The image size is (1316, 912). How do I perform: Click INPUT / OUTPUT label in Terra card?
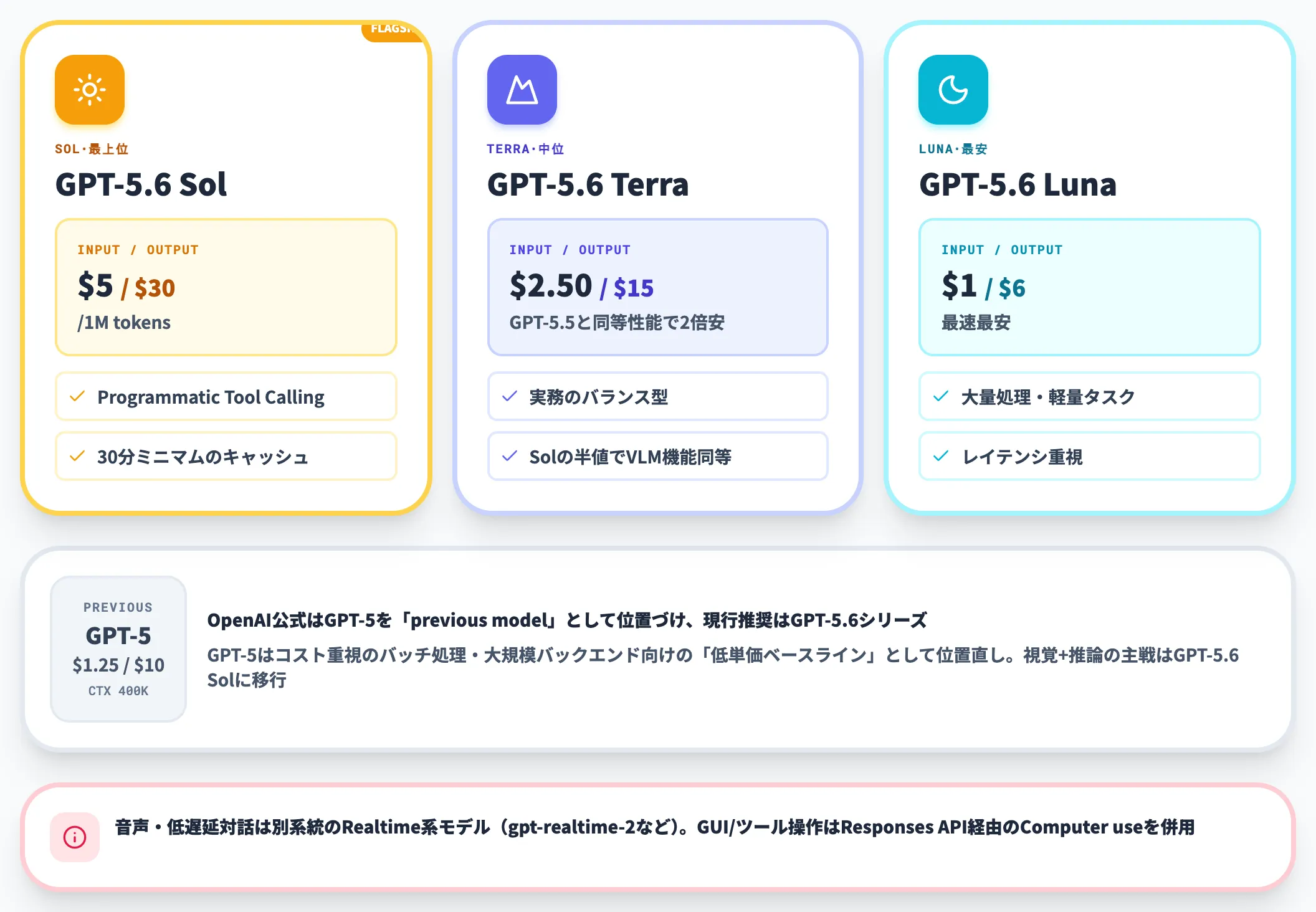click(570, 250)
